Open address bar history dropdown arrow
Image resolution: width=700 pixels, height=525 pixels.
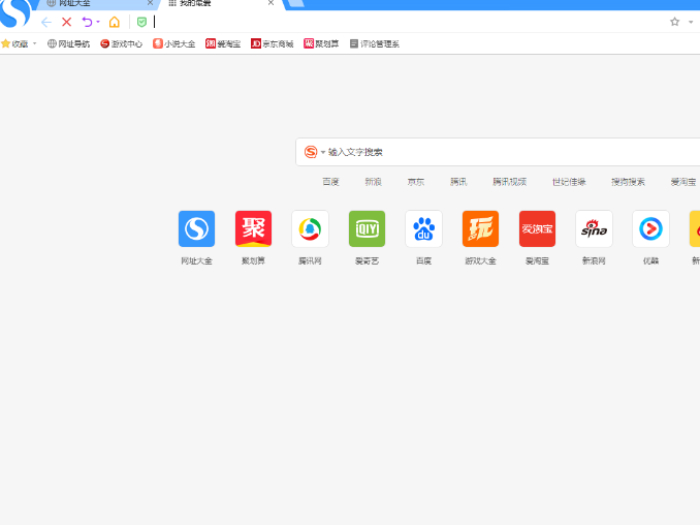[691, 21]
